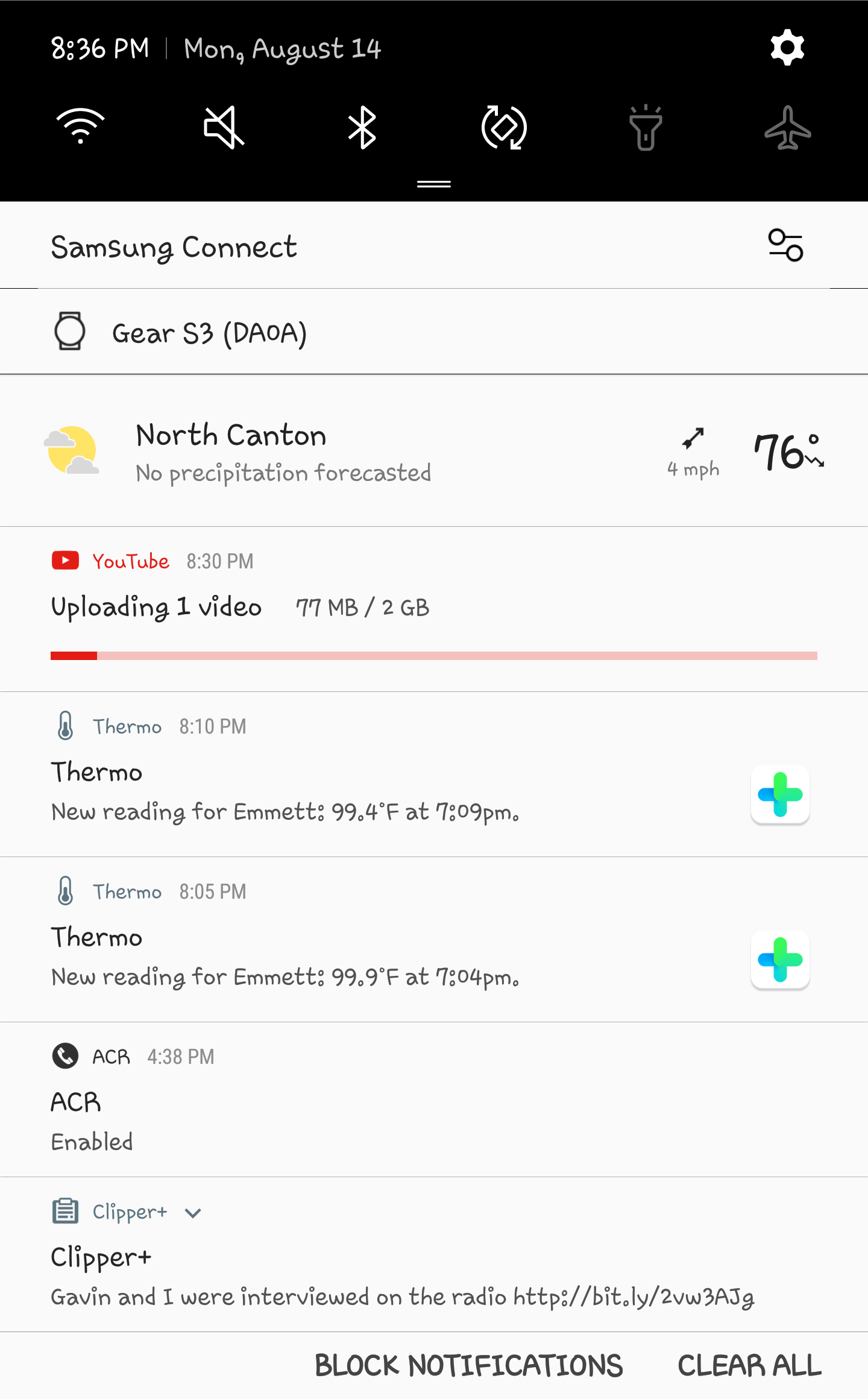The image size is (868, 1399).
Task: Tap the Thermo plus icon for 99.9°F reading
Action: (x=780, y=960)
